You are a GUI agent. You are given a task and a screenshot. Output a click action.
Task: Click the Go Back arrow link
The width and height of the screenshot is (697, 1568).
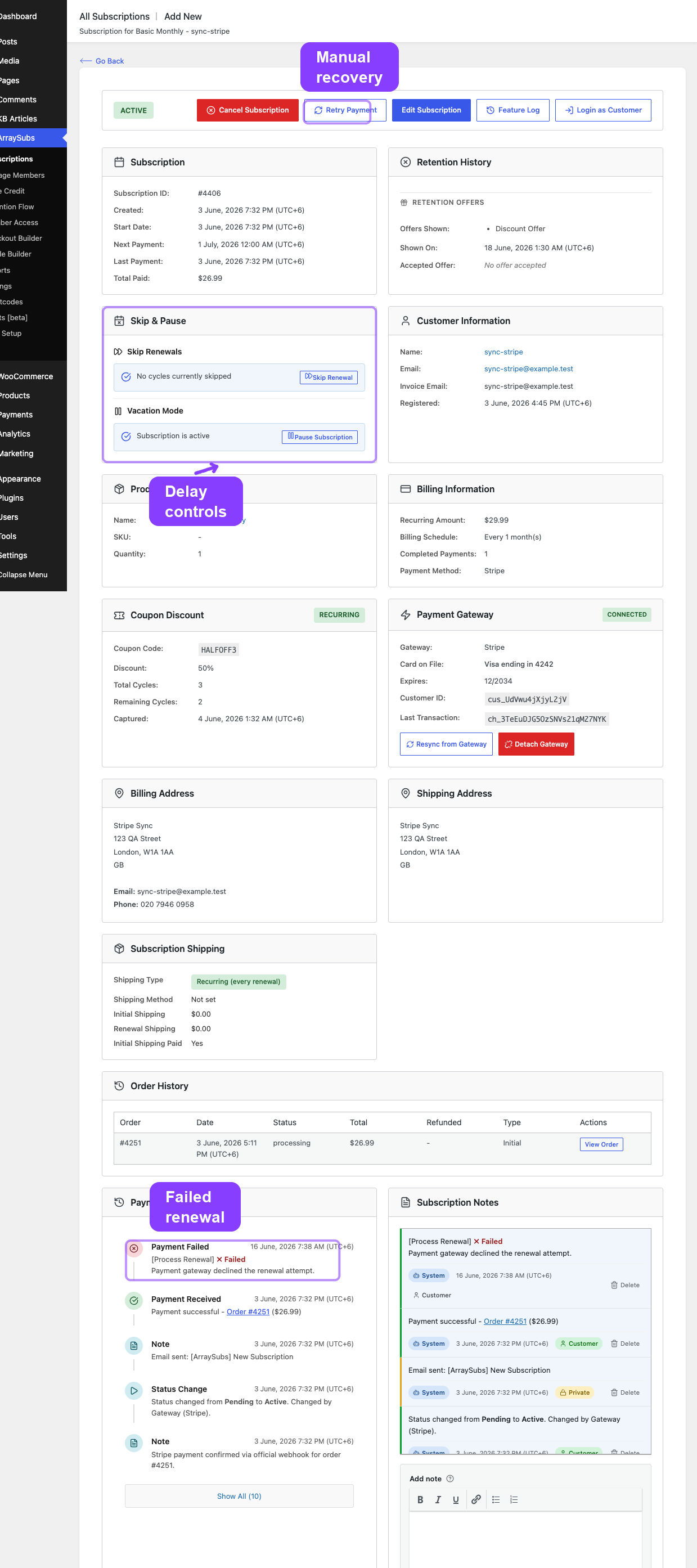102,61
